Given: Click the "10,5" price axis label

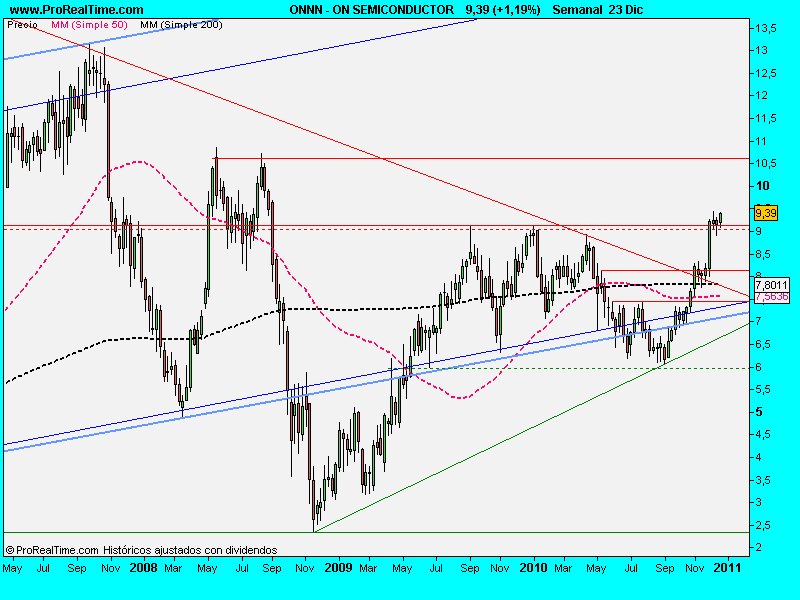Looking at the screenshot, I should (x=766, y=163).
